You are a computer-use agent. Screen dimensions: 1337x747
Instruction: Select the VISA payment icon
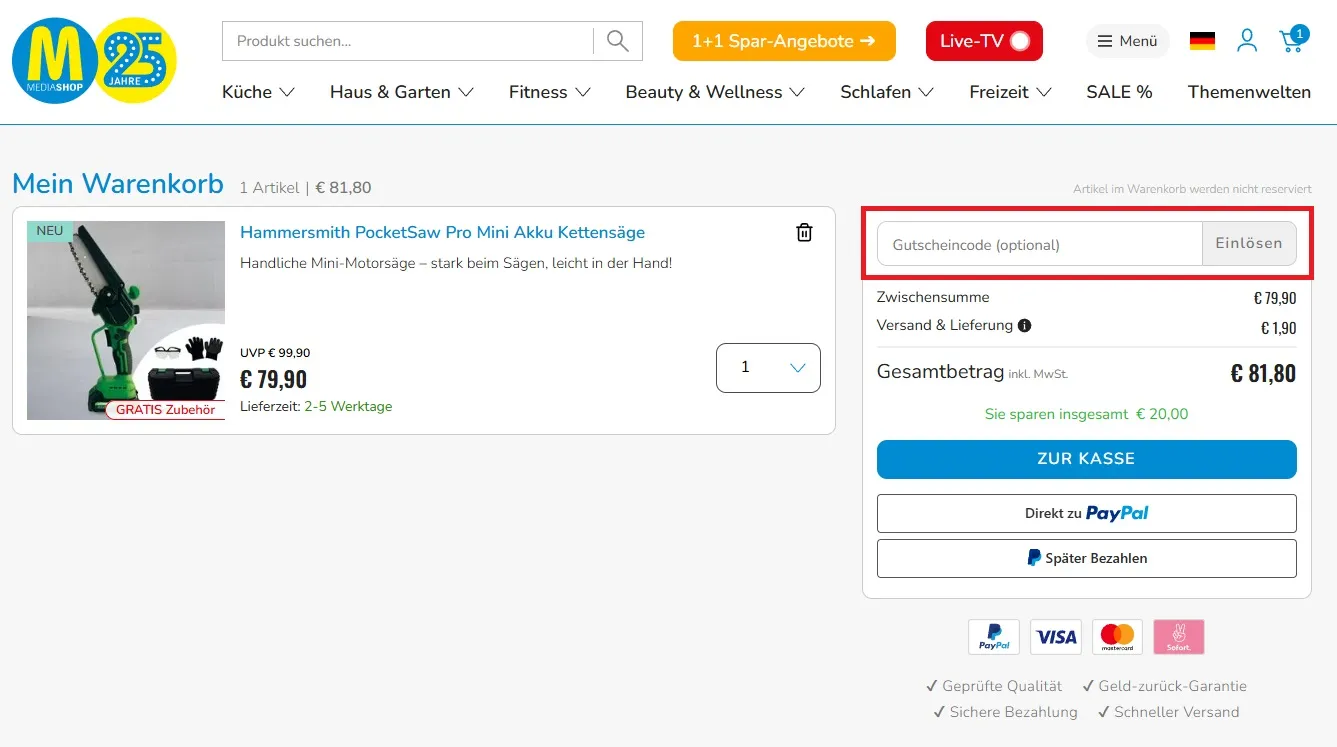1055,636
